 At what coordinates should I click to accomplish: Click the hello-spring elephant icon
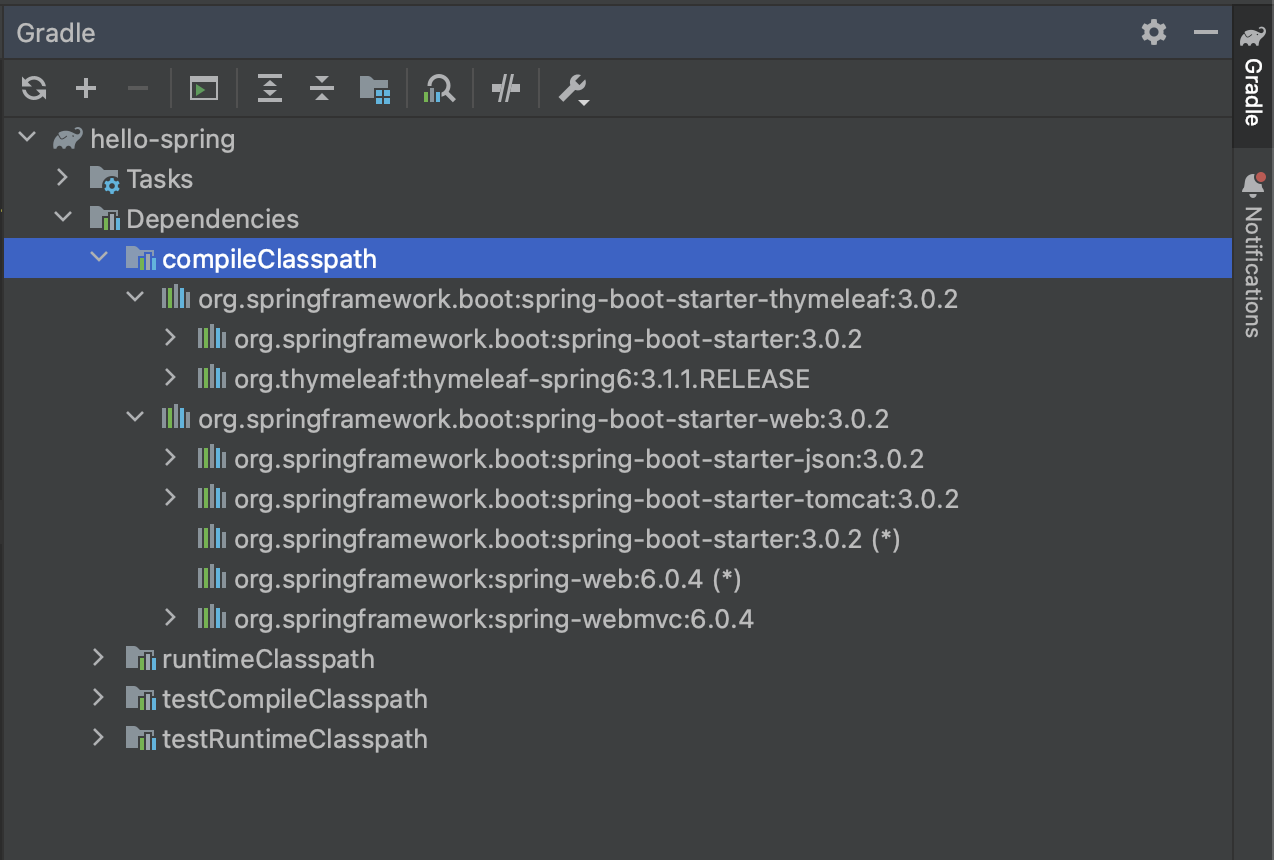pos(68,138)
